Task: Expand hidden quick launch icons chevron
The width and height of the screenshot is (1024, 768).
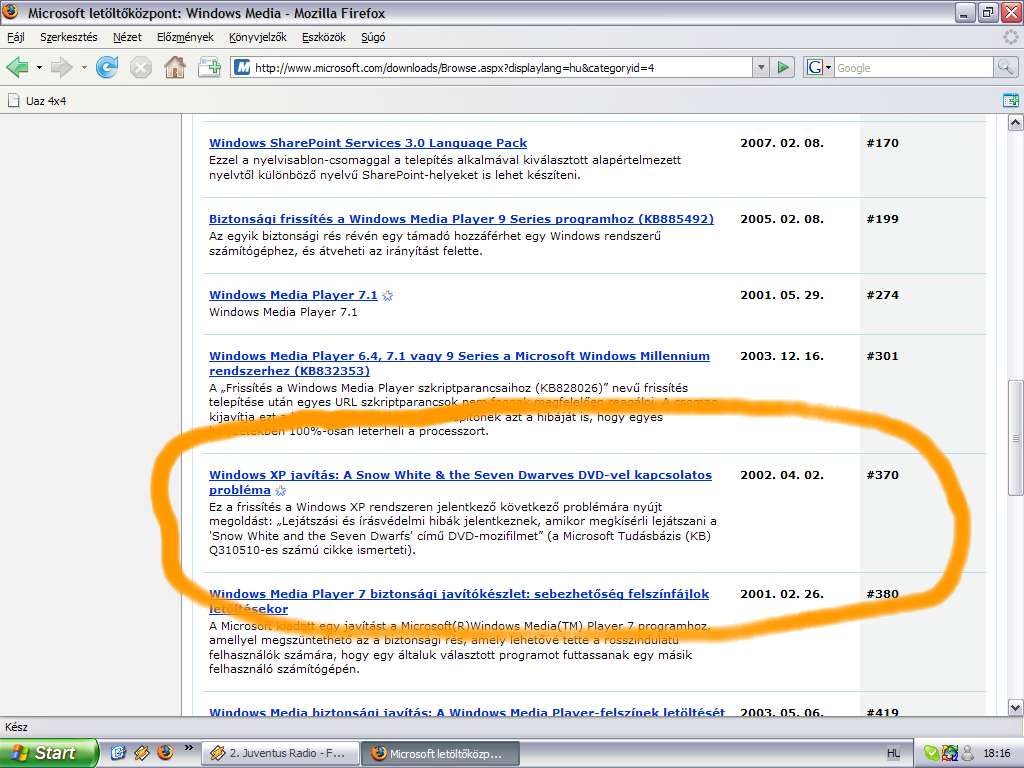Action: [189, 748]
